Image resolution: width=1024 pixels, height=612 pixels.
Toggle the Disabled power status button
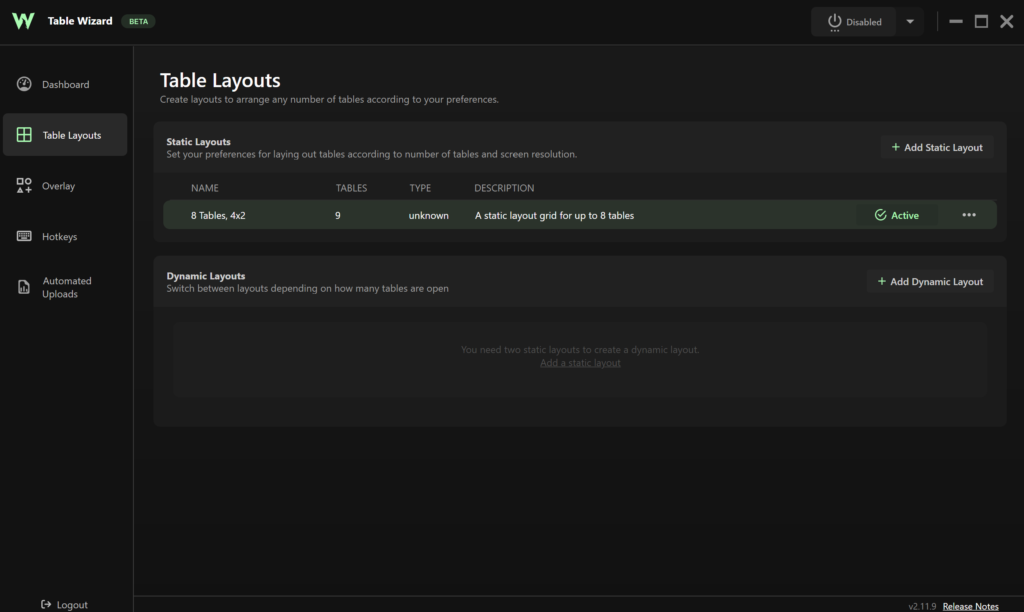coord(854,22)
